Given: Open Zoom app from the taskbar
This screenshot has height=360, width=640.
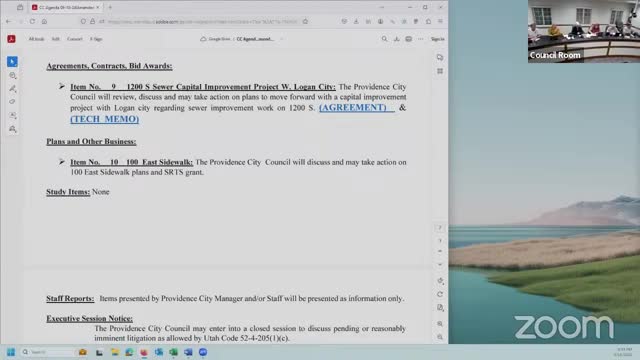Looking at the screenshot, I should tap(203, 352).
